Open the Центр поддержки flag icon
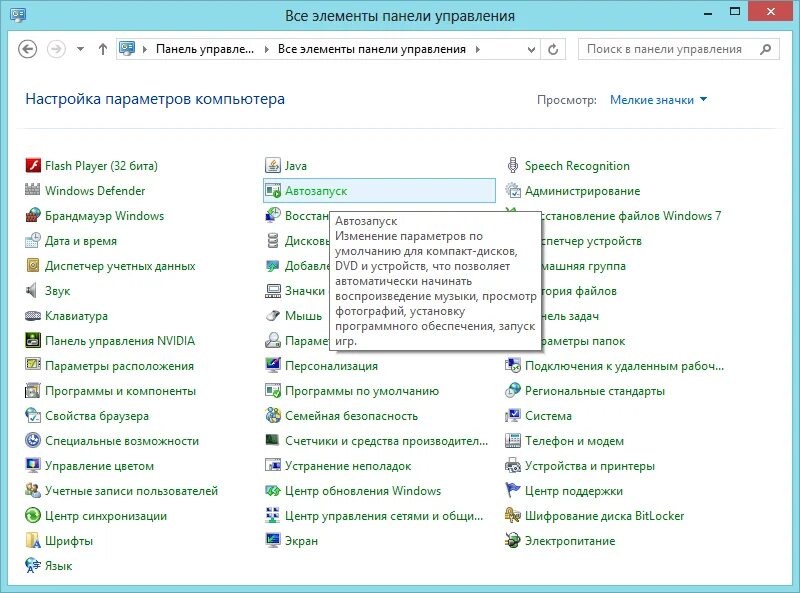 513,490
